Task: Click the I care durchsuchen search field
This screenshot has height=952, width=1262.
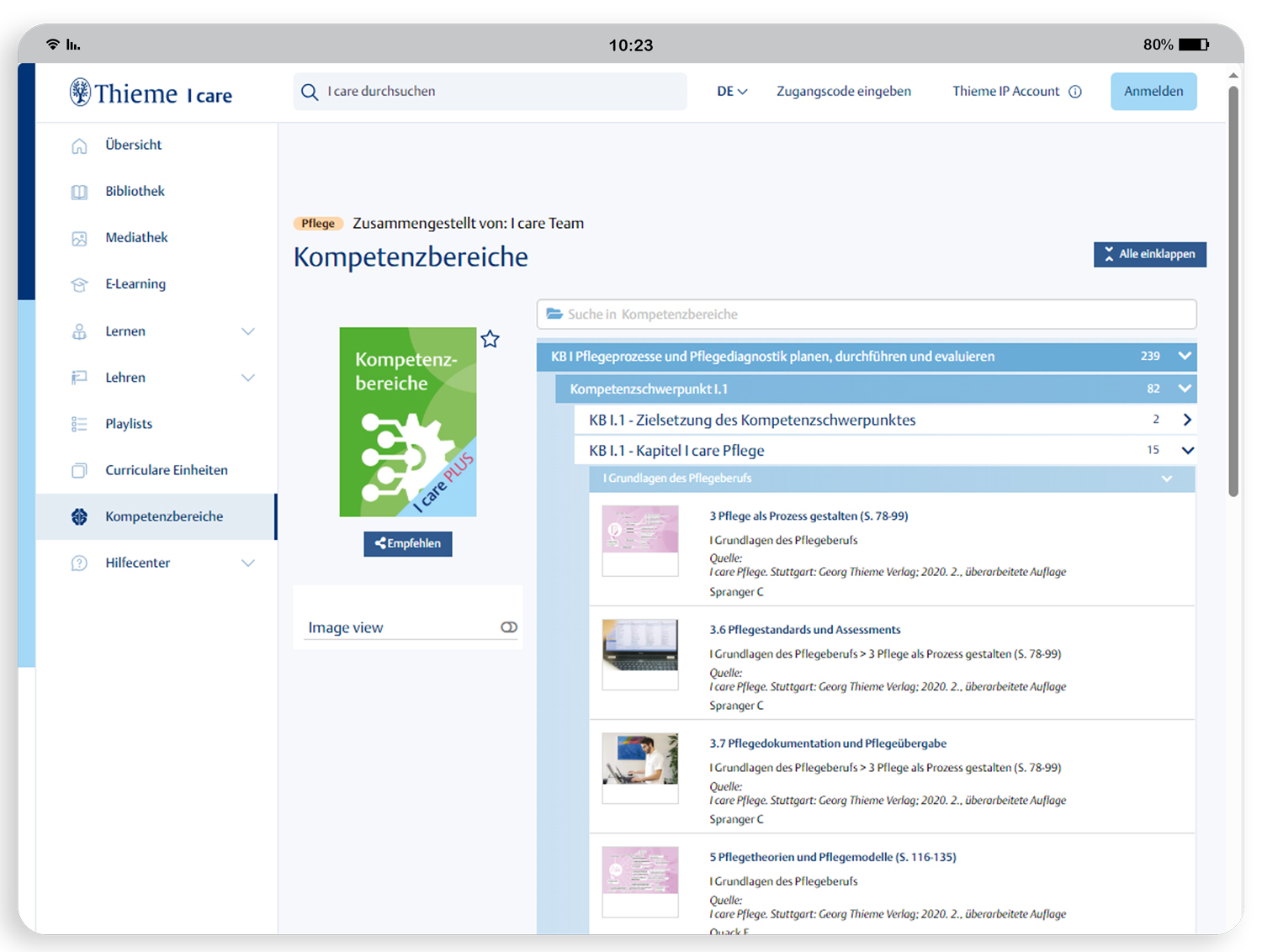Action: (x=490, y=92)
